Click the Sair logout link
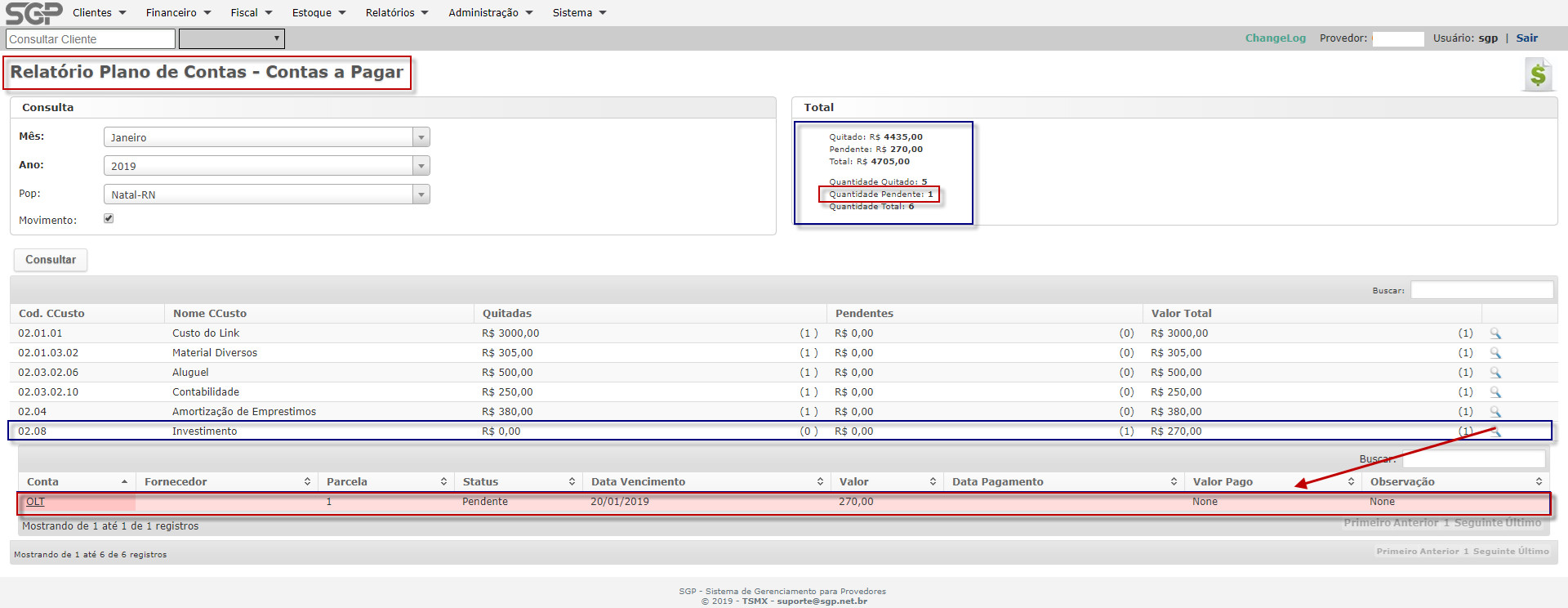The height and width of the screenshot is (608, 1568). pos(1526,38)
